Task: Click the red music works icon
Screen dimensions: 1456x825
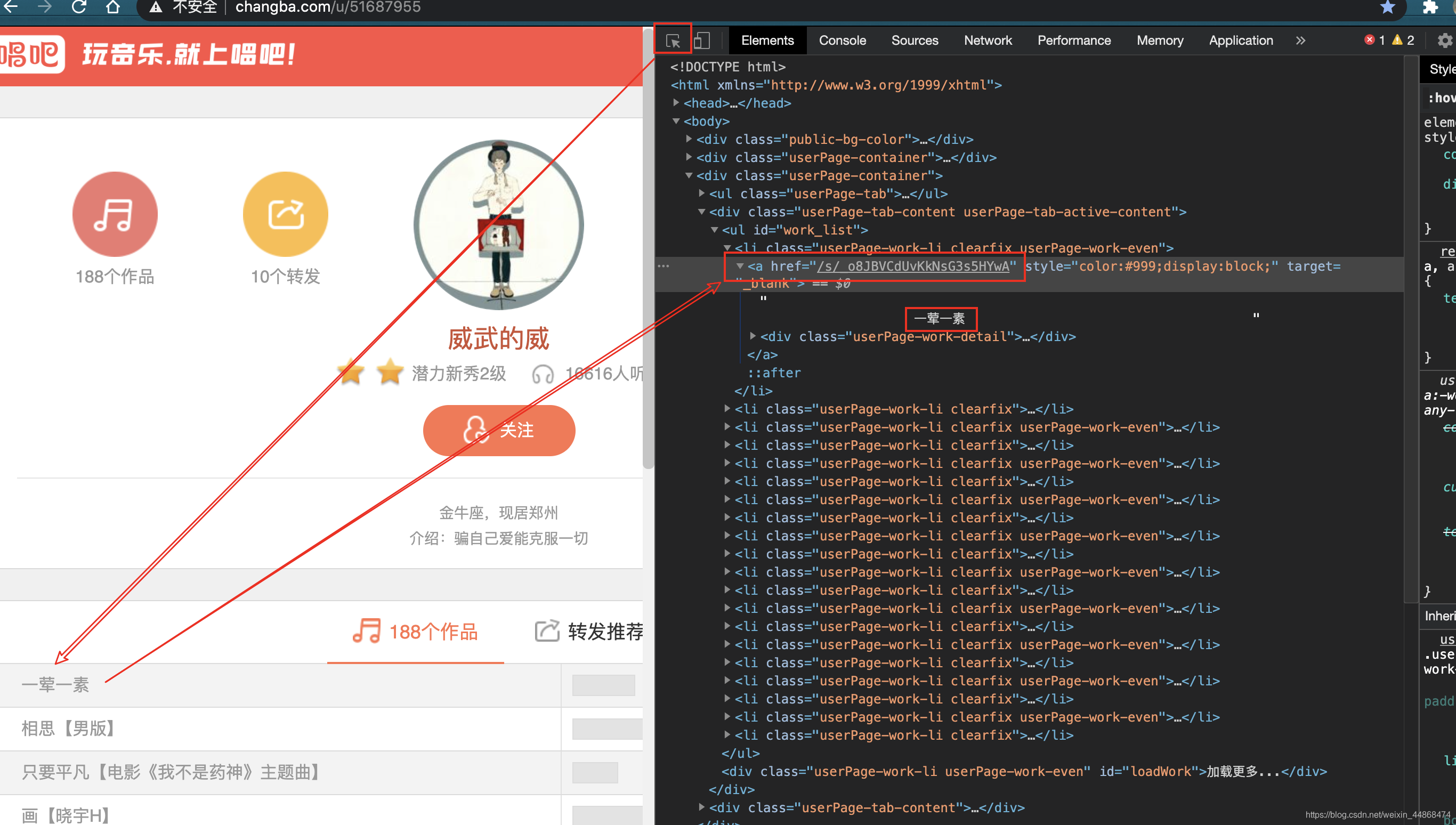Action: (x=115, y=214)
